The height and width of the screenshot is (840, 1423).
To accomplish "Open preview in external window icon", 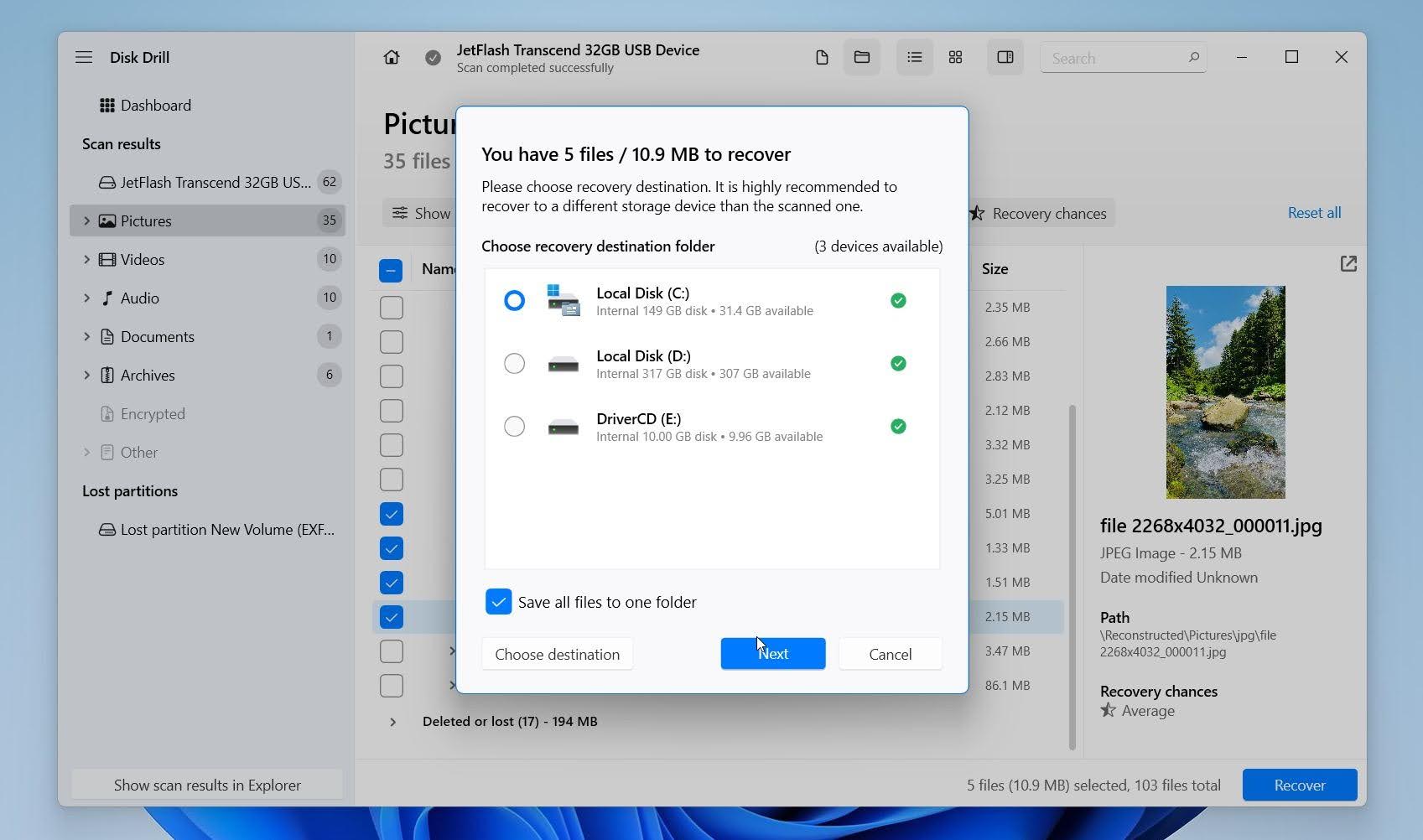I will 1348,264.
